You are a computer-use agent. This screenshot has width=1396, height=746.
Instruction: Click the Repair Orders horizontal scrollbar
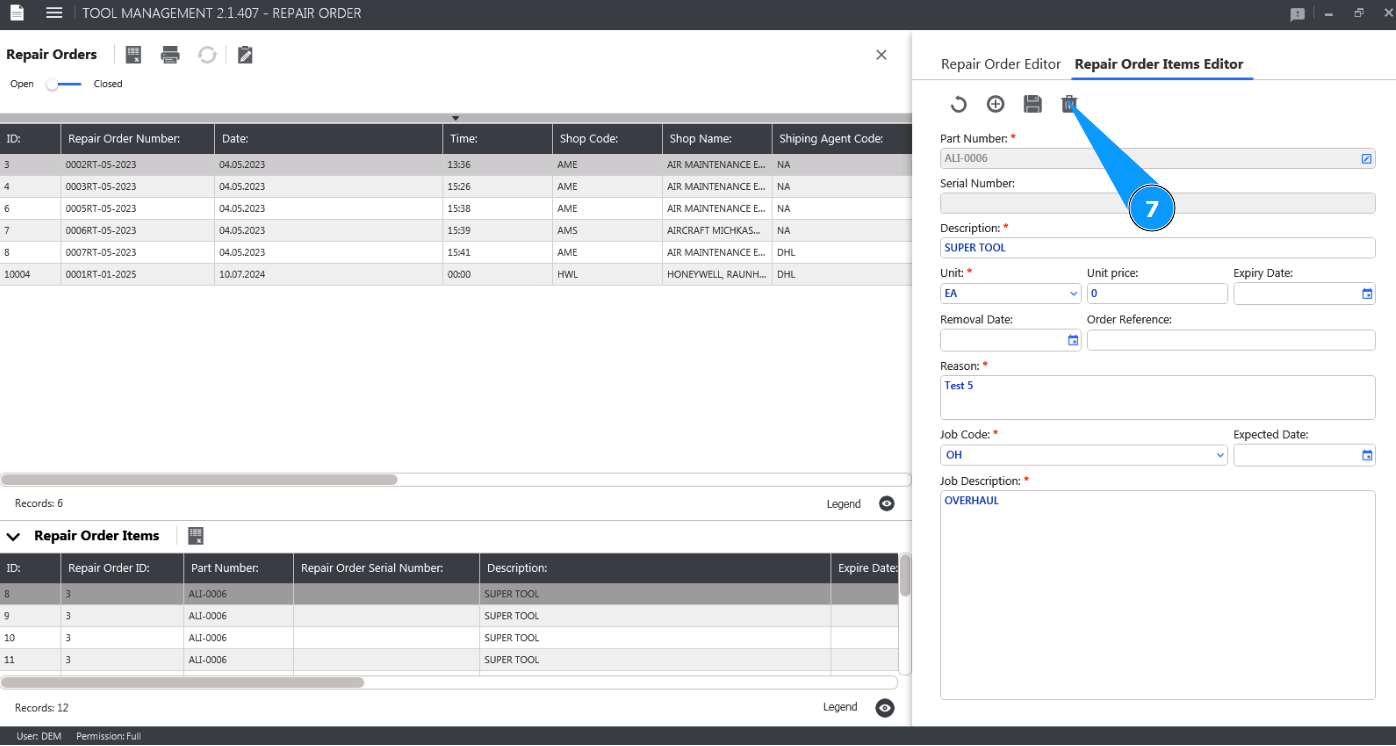[x=199, y=480]
